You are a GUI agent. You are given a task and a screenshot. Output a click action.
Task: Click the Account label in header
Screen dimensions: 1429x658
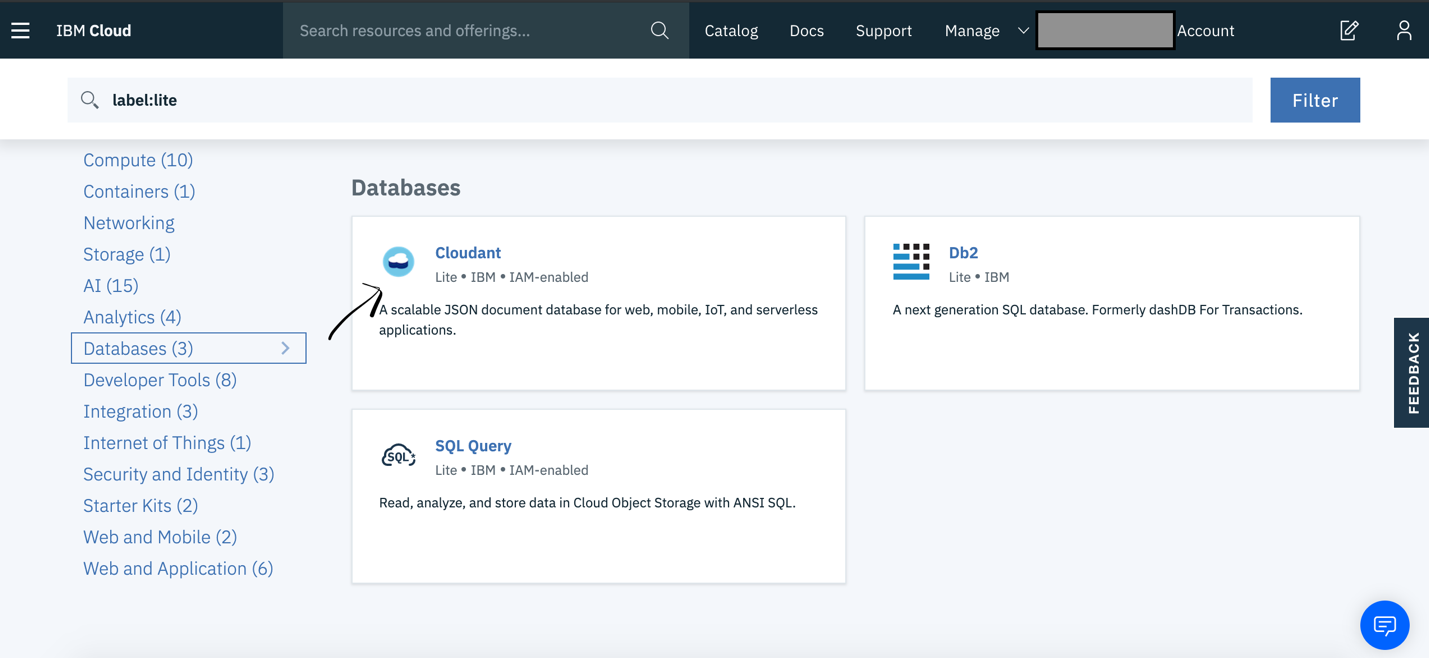1205,31
